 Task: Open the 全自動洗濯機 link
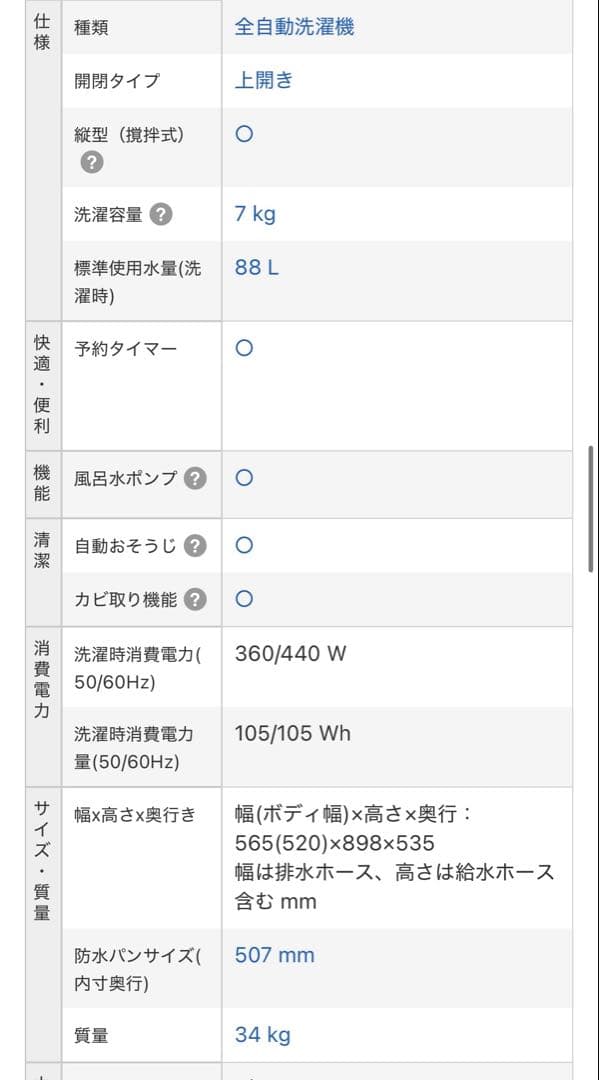[295, 27]
